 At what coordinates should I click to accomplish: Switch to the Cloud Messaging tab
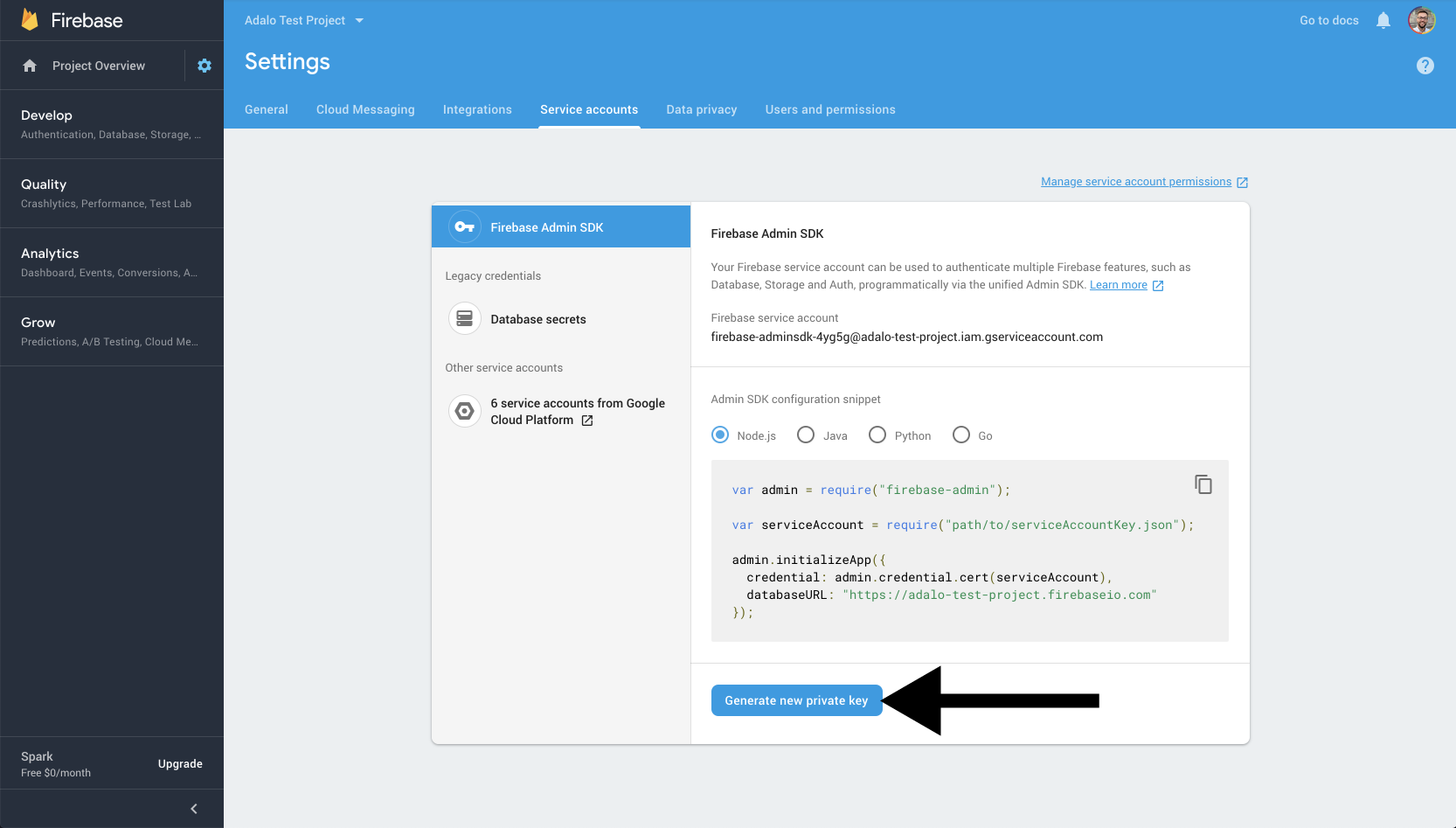pyautogui.click(x=365, y=109)
